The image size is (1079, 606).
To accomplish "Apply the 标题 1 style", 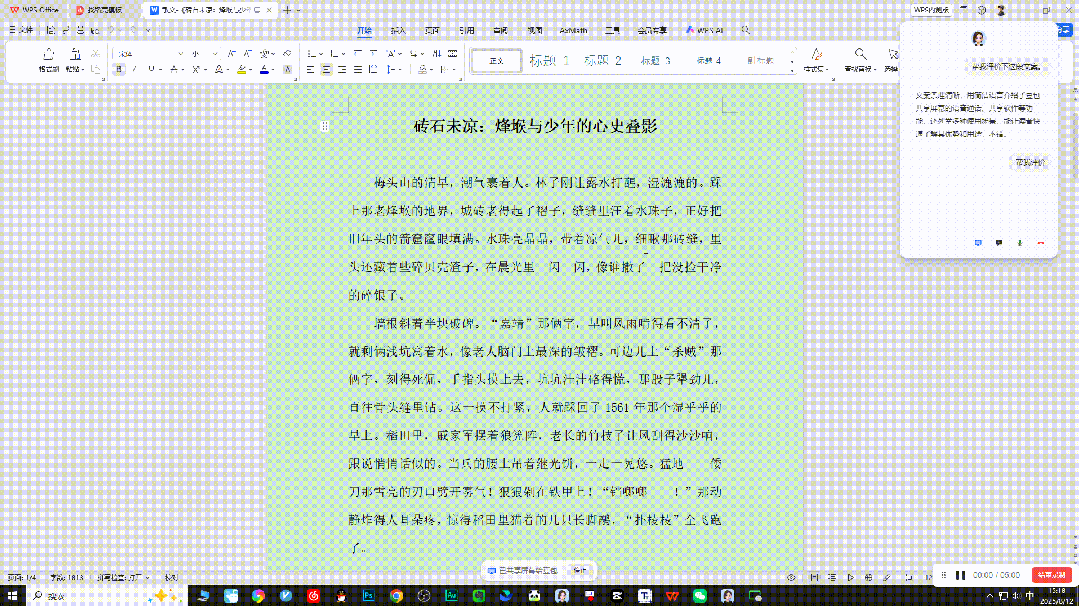I will 548,61.
